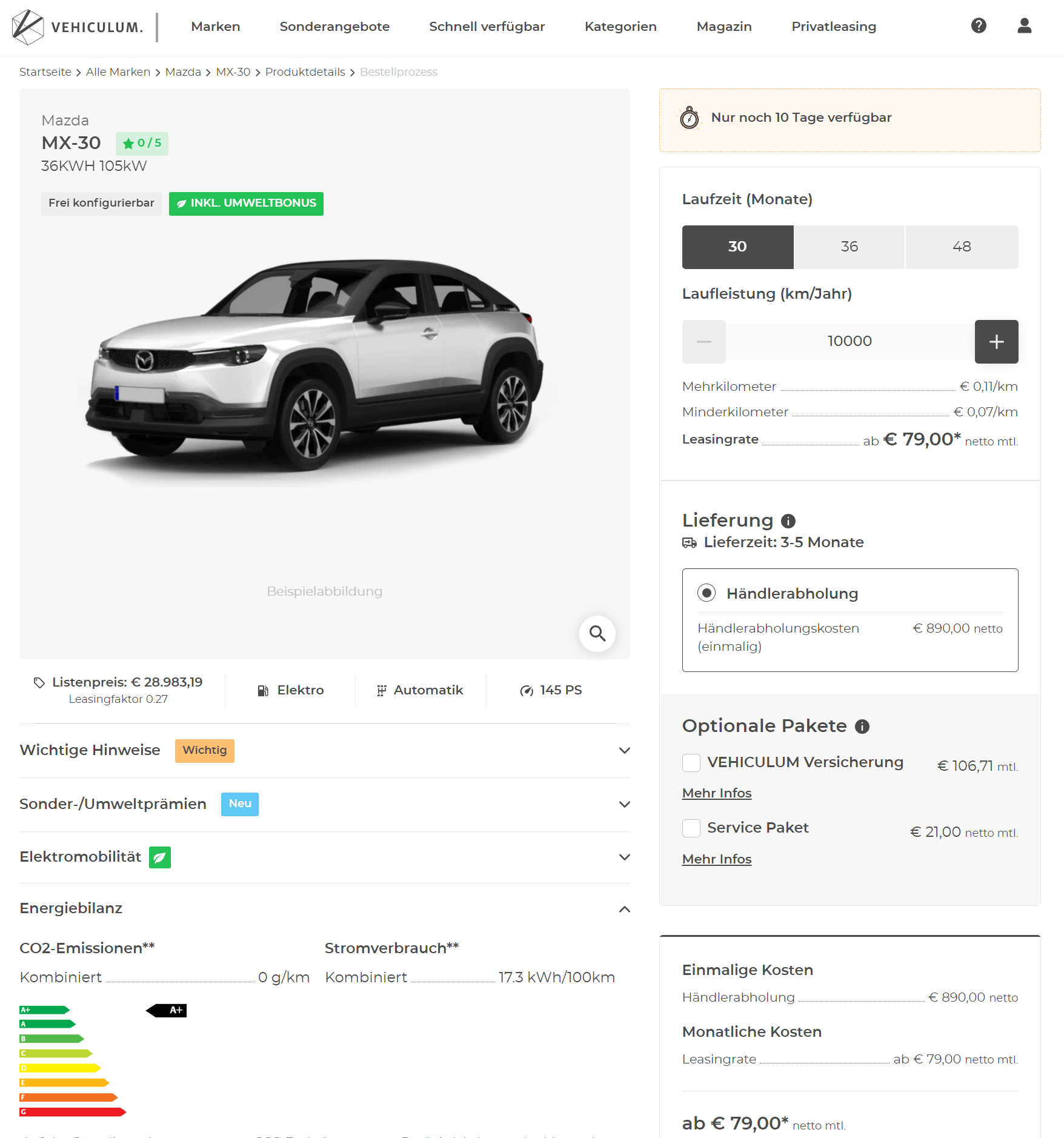The height and width of the screenshot is (1138, 1064).
Task: Click the INKL. UMWELTBONUS badge
Action: pyautogui.click(x=246, y=204)
